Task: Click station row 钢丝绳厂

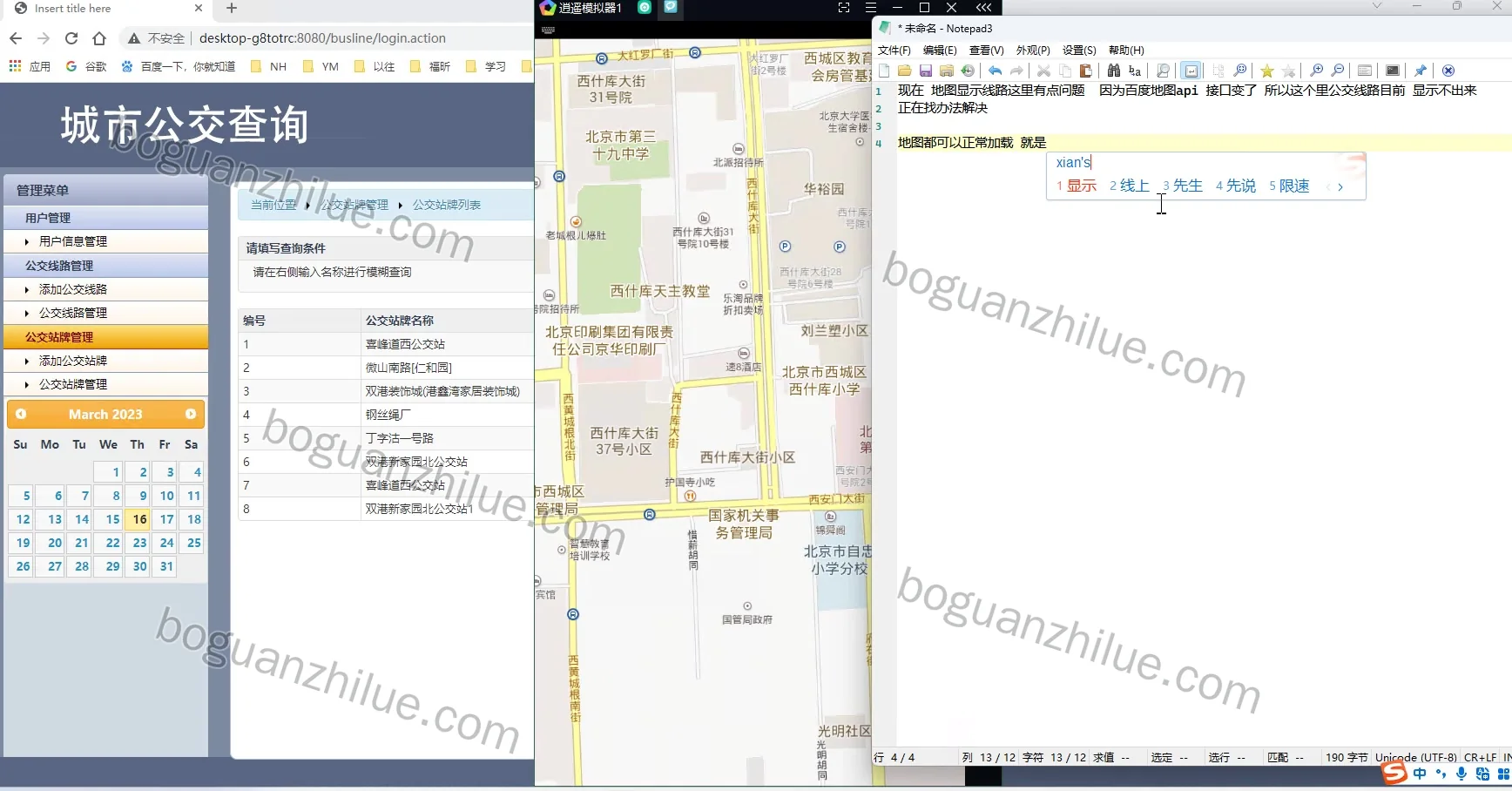Action: tap(386, 415)
